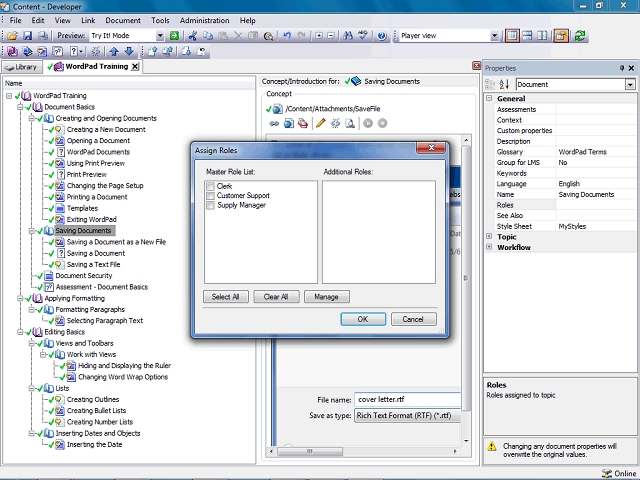Click the Sort Alphabetical icon in Properties
The width and height of the screenshot is (640, 480).
pyautogui.click(x=504, y=84)
